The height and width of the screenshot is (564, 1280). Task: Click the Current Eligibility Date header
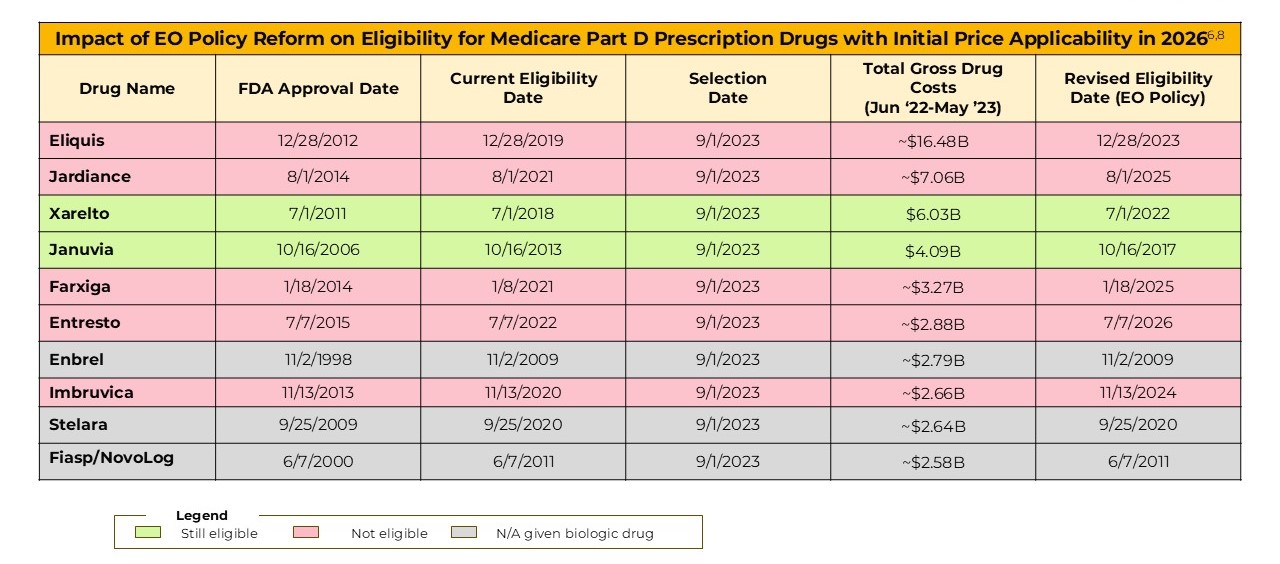[x=523, y=88]
